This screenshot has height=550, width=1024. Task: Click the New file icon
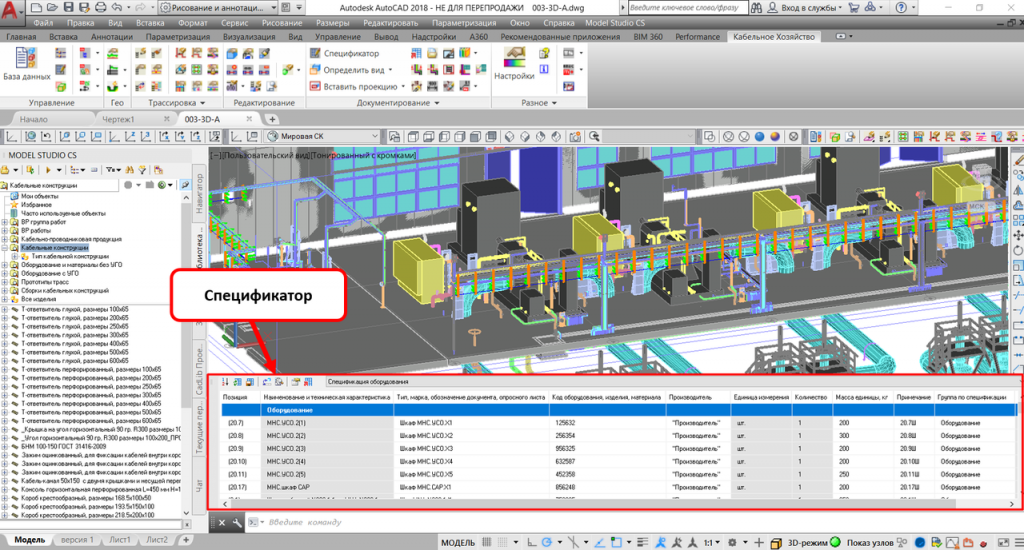pos(37,8)
